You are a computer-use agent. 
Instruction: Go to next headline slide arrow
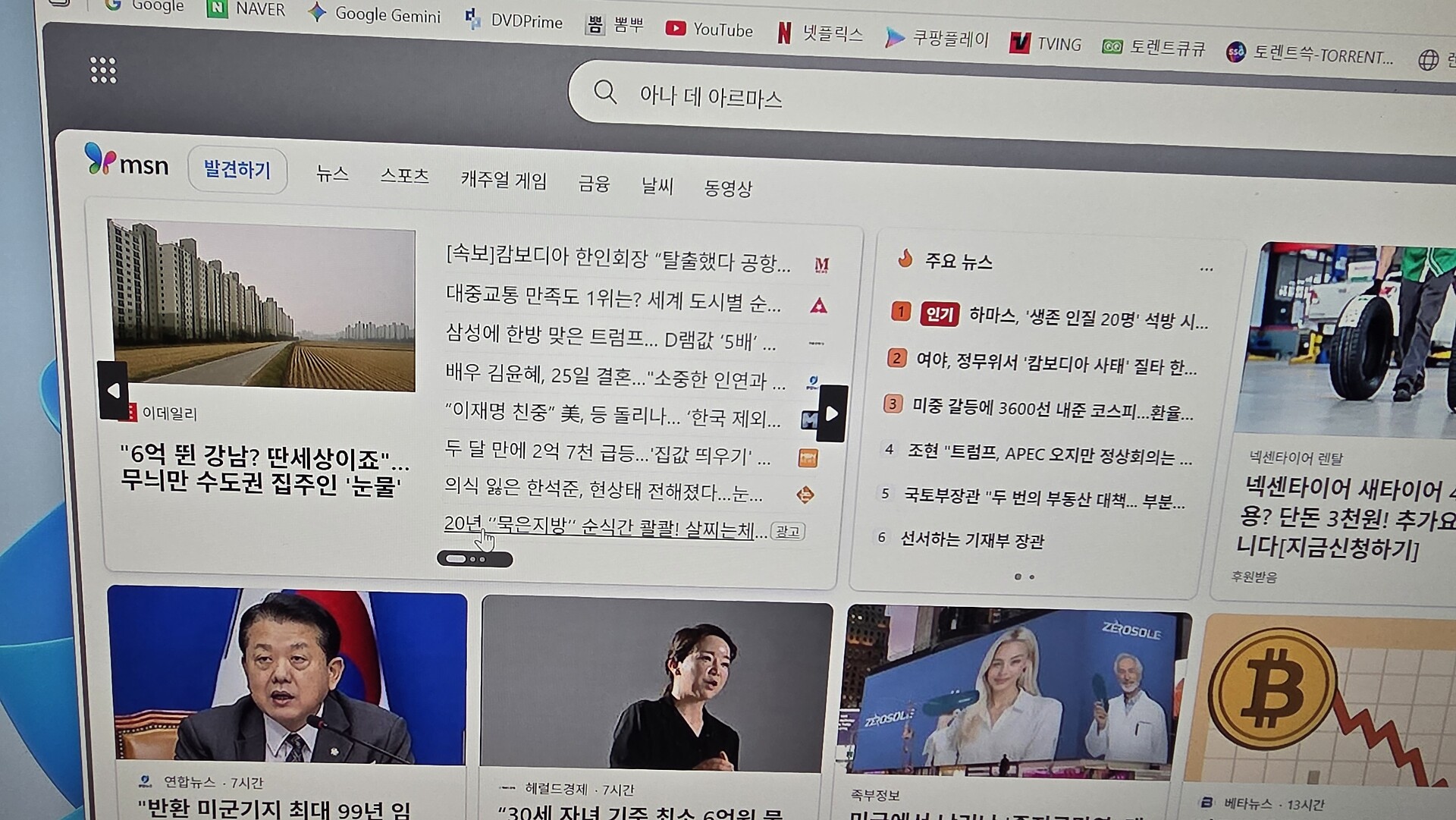[832, 413]
